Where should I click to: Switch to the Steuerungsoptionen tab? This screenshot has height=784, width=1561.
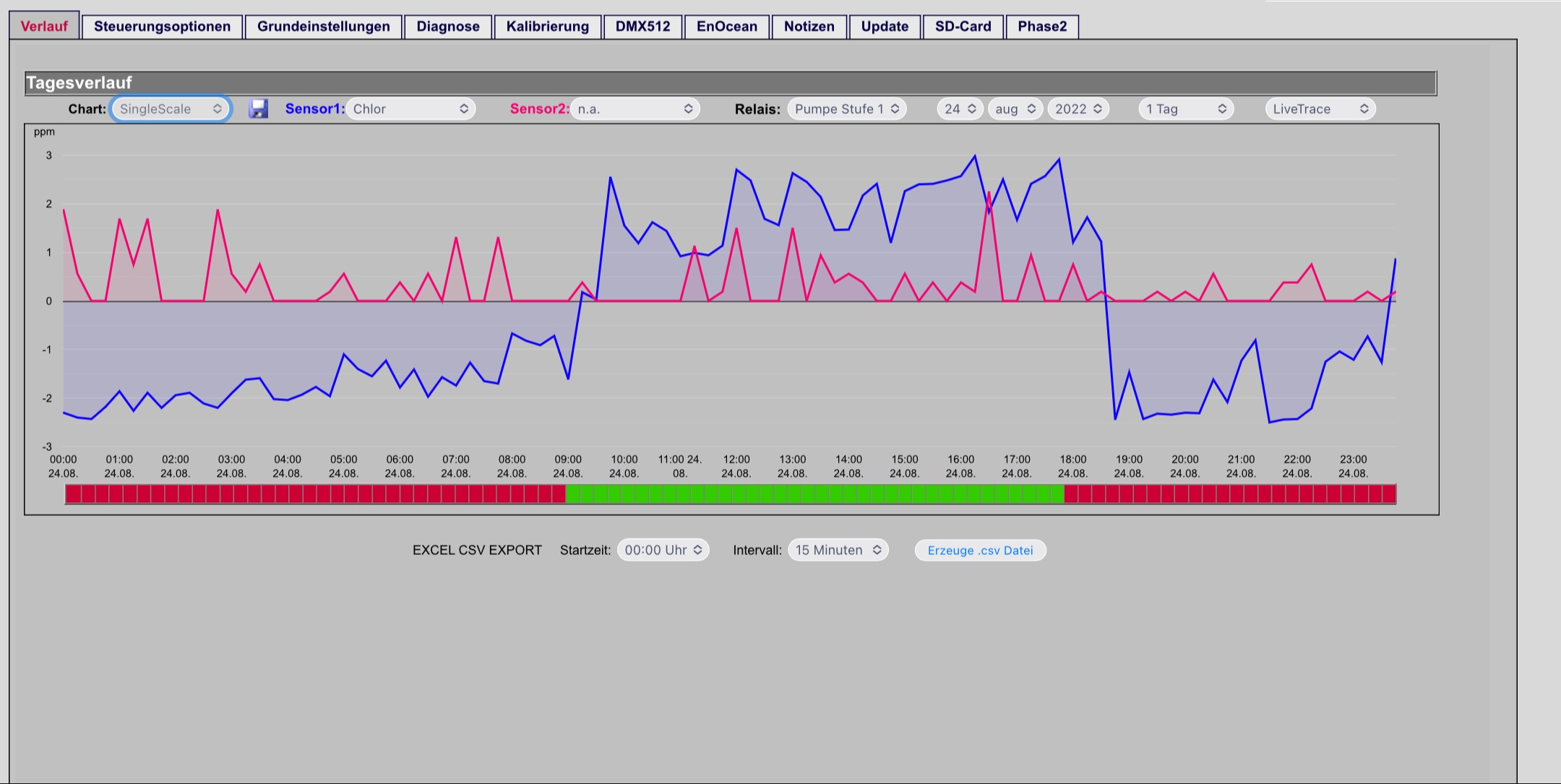pos(162,27)
